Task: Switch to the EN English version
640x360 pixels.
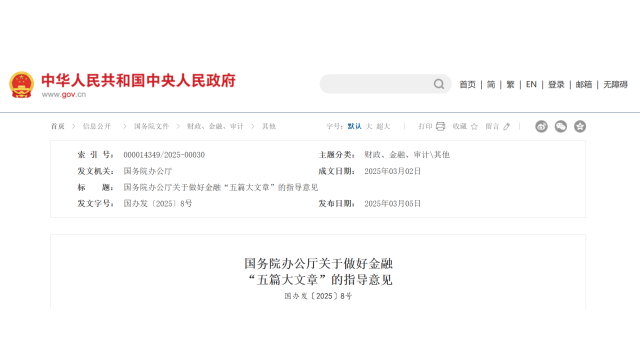Action: [x=531, y=84]
